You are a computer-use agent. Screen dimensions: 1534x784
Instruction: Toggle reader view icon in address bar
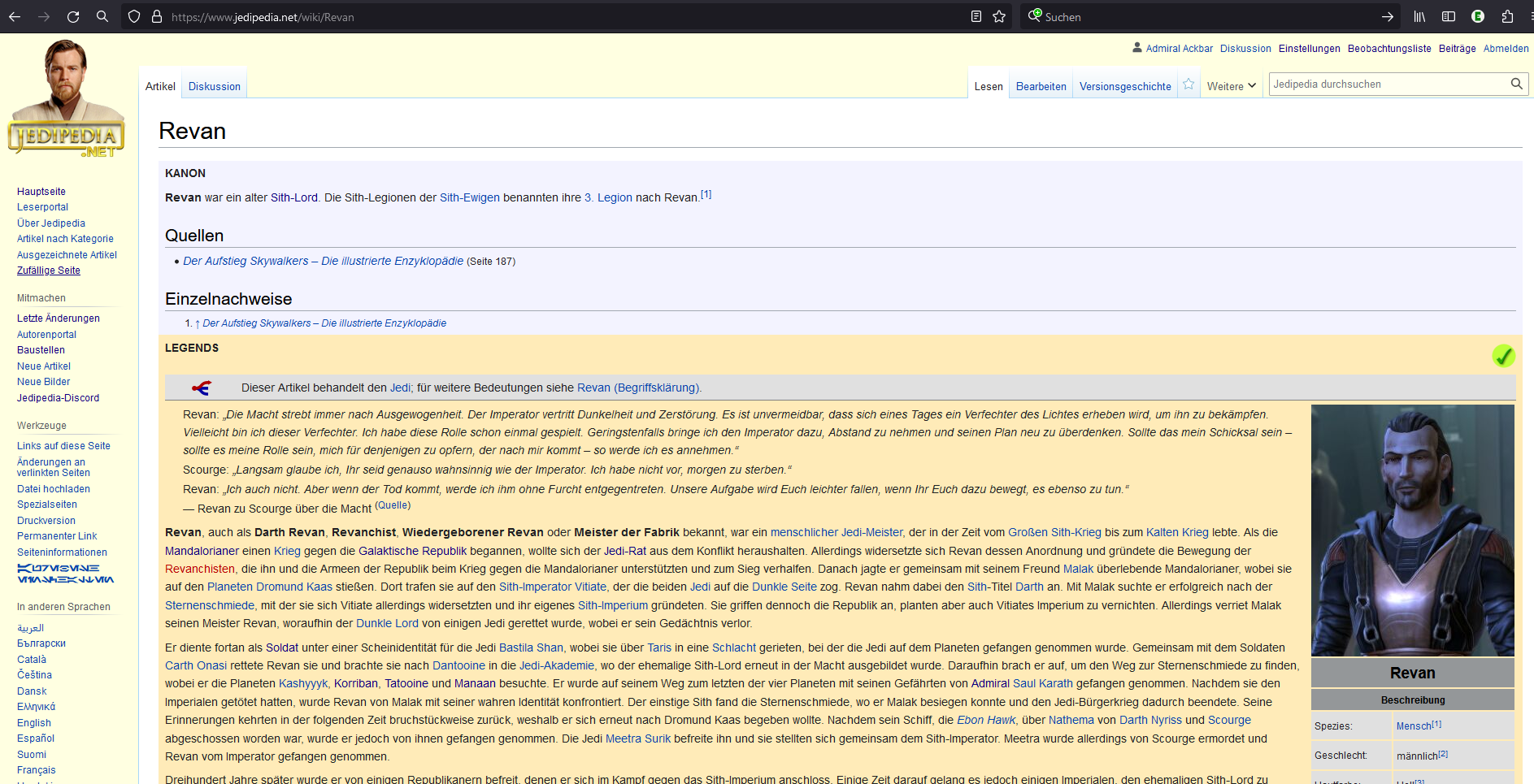(x=976, y=16)
